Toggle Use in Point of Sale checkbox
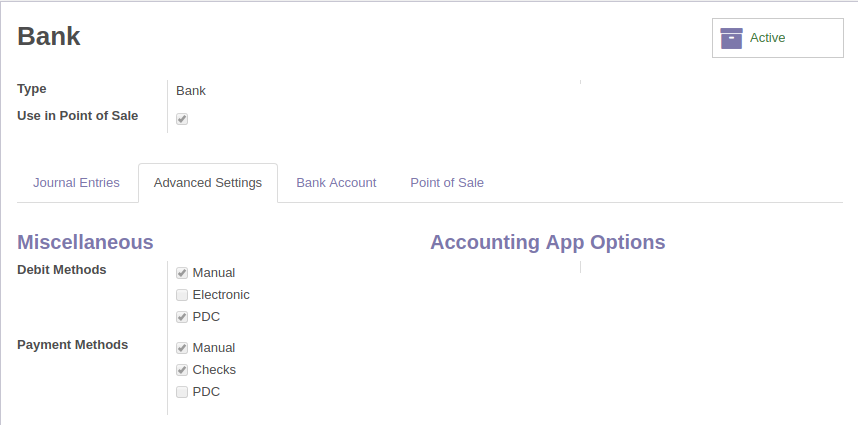The image size is (858, 425). [x=182, y=119]
